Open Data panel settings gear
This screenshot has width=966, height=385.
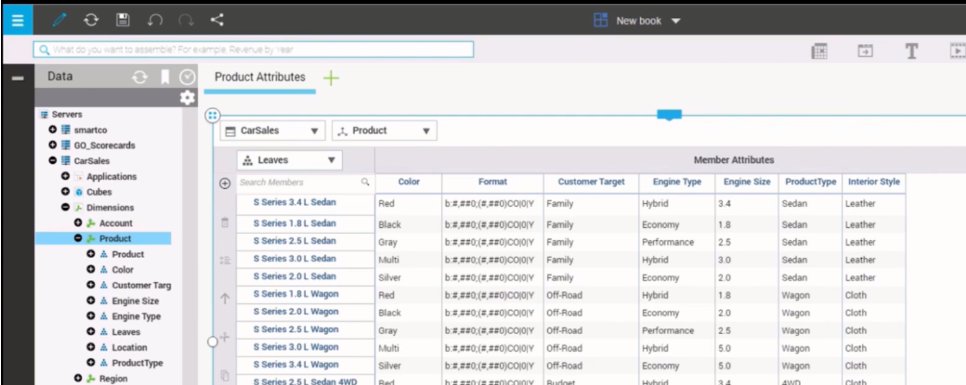click(187, 98)
